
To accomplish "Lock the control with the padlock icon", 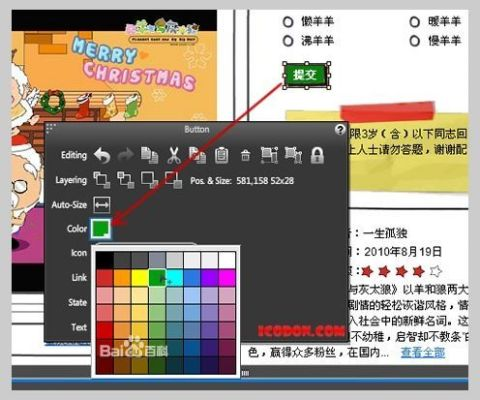I will (317, 155).
